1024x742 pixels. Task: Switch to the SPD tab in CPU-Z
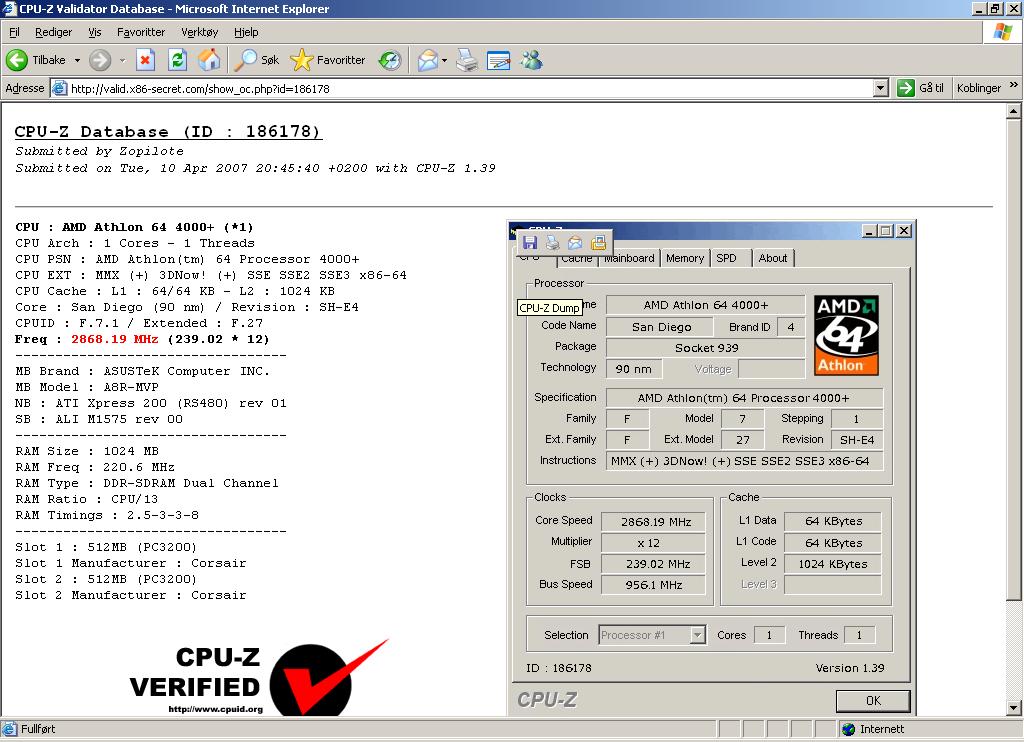coord(726,258)
